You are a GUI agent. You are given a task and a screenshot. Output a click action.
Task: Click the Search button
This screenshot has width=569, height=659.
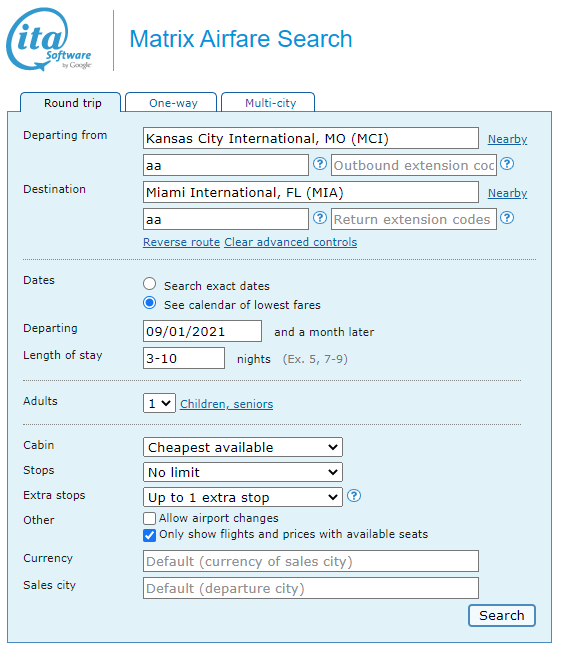pos(502,615)
